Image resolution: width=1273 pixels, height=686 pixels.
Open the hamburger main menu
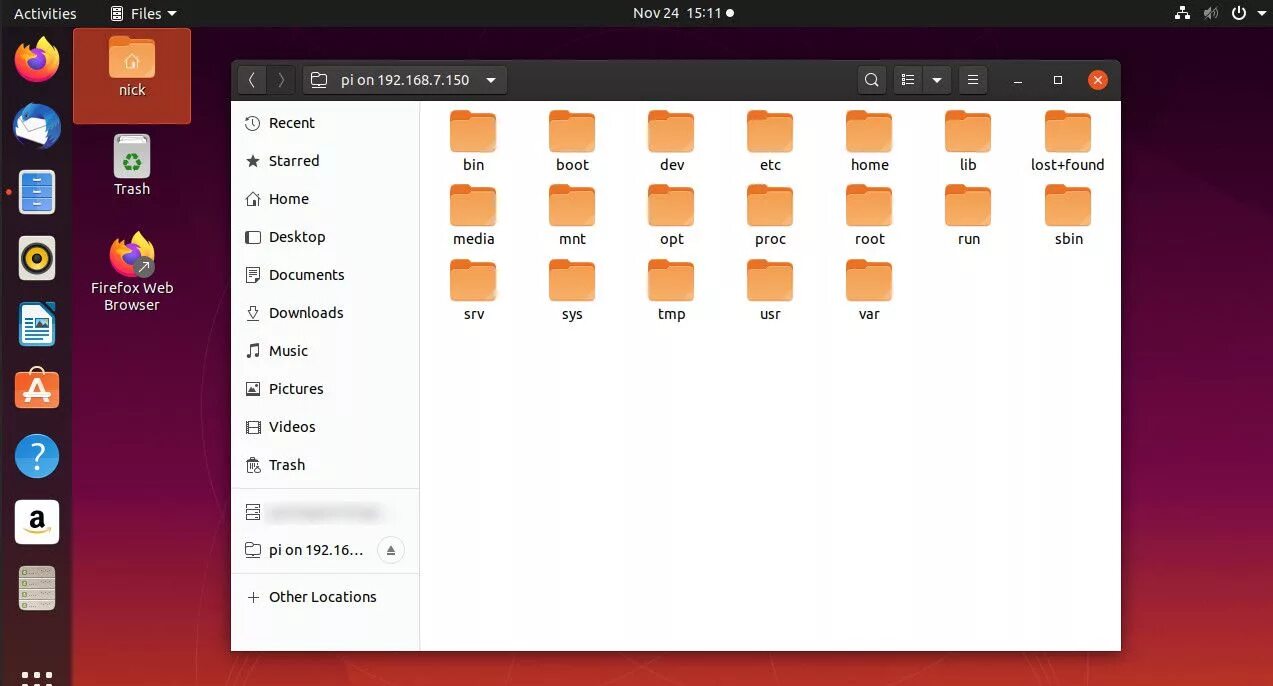(x=972, y=80)
